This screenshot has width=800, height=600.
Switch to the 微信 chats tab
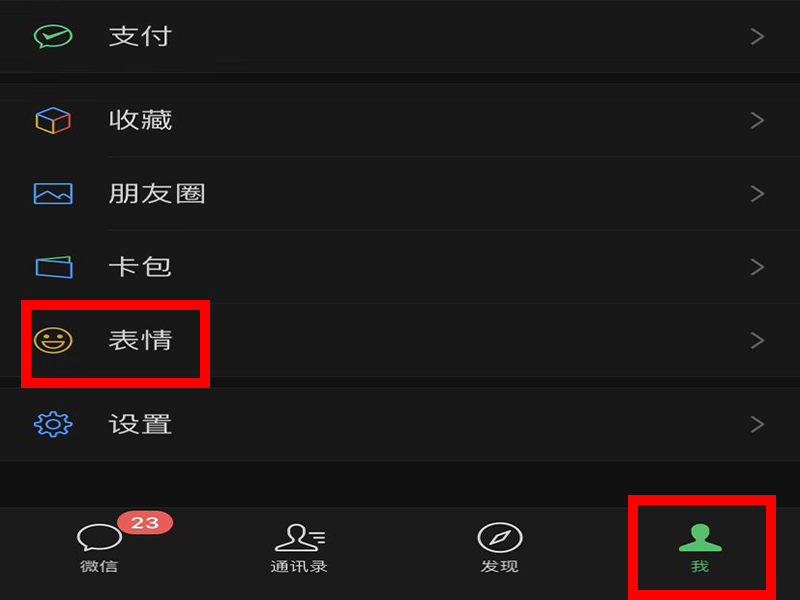tap(99, 548)
